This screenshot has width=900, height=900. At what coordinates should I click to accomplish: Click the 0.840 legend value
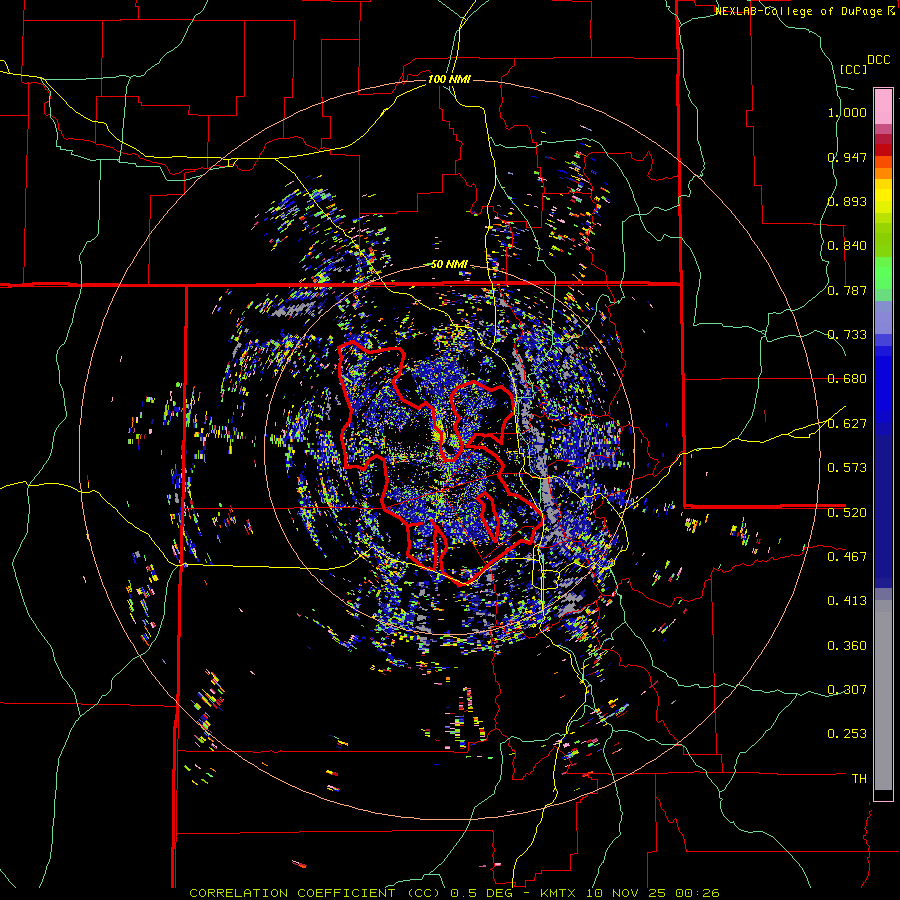(847, 246)
